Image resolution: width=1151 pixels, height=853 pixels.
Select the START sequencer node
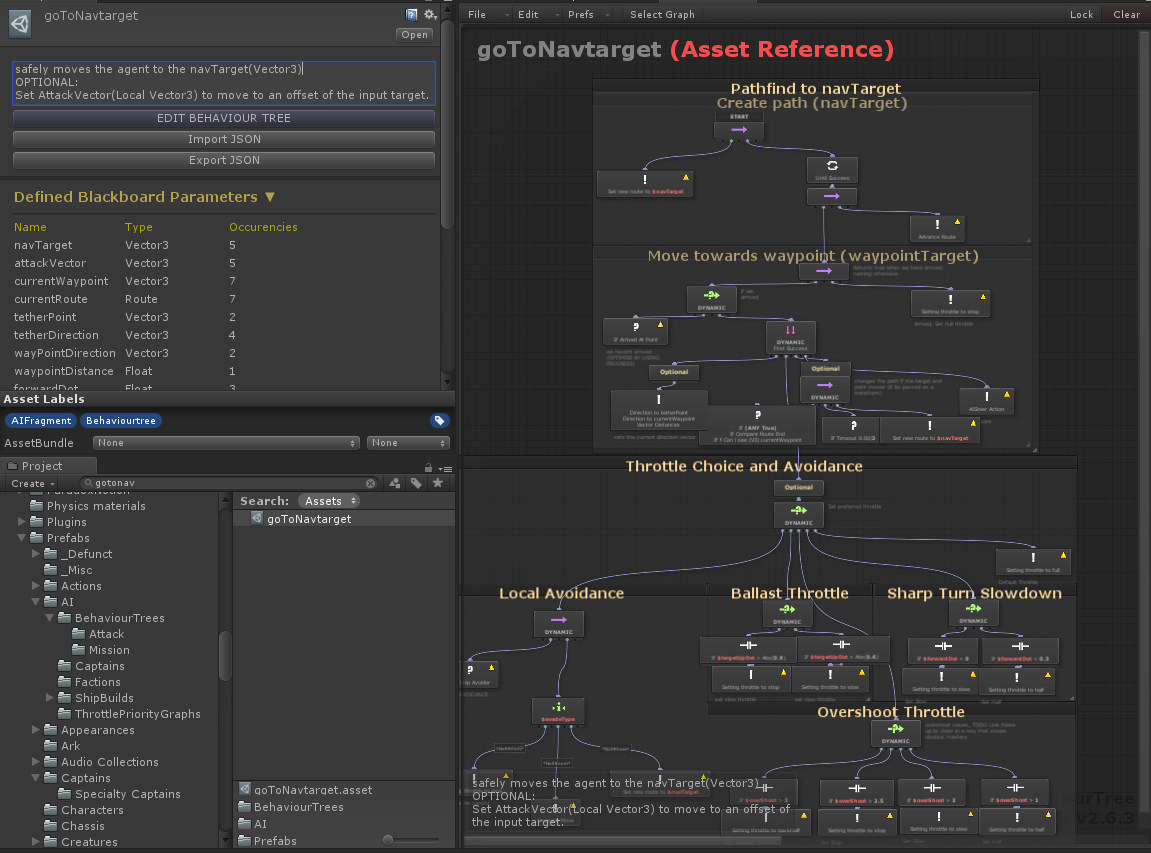point(738,130)
